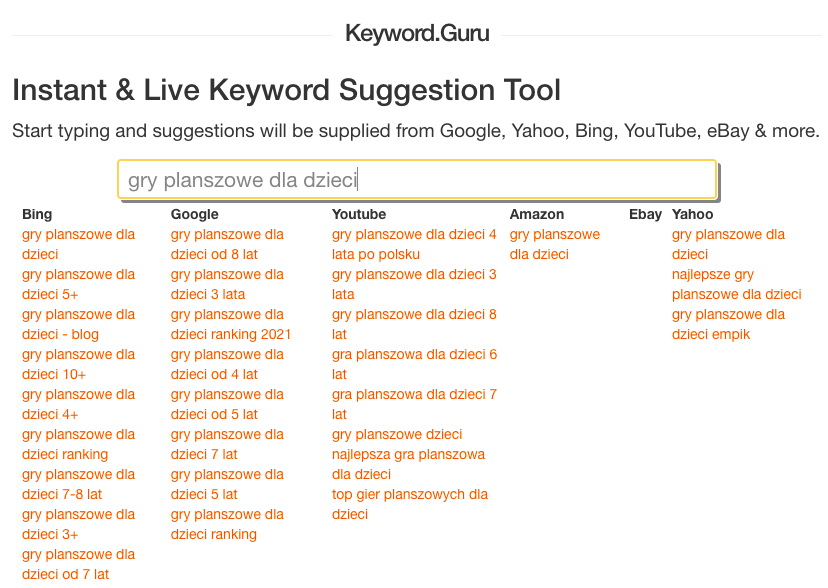The height and width of the screenshot is (588, 828).
Task: Choose Bing suggestion 'gry planszowe dla dzieci 3+'
Action: [x=78, y=524]
